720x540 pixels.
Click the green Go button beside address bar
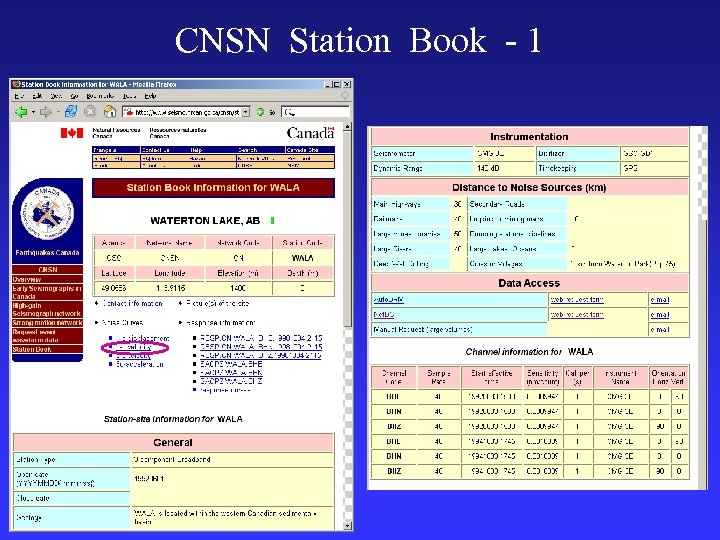260,112
